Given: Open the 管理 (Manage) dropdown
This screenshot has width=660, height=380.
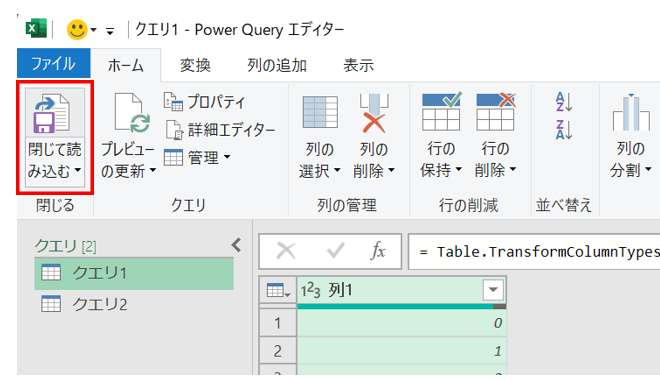Looking at the screenshot, I should 197,158.
